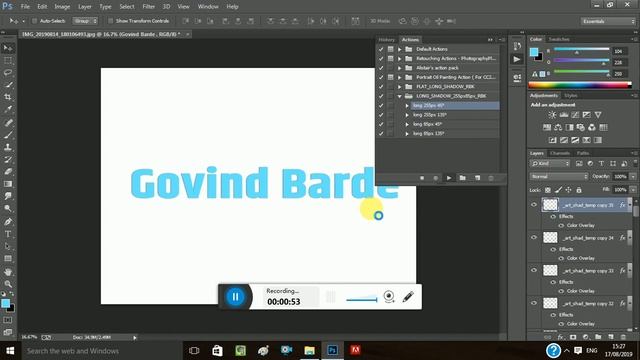The image size is (640, 360).
Task: Switch to the History tab
Action: (387, 40)
